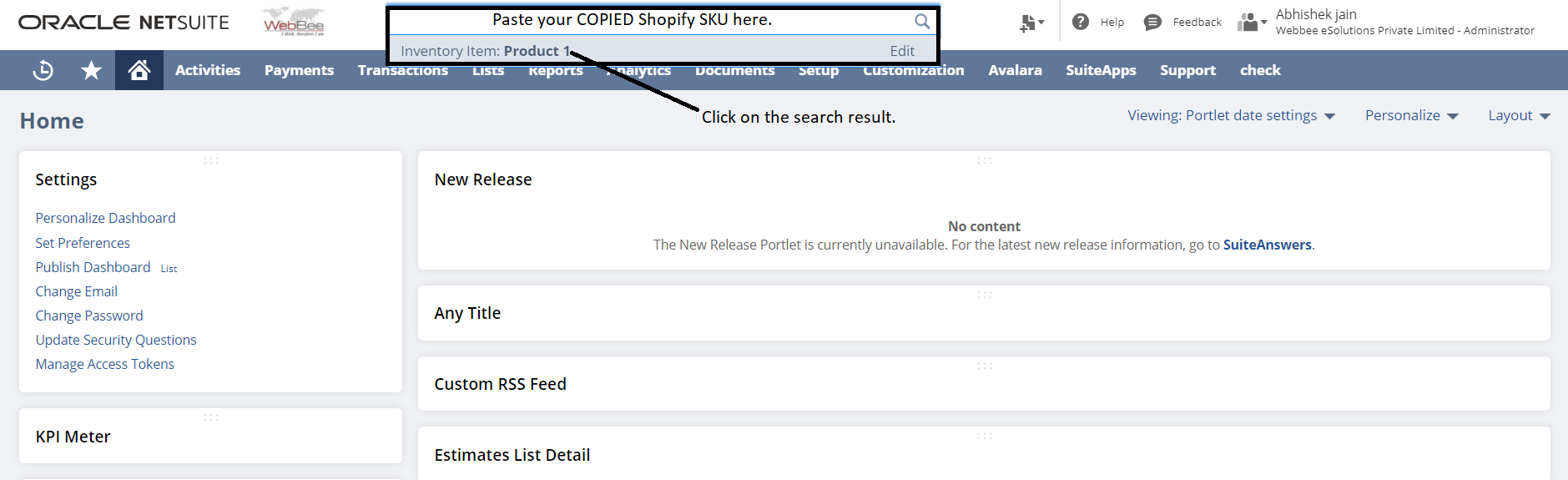
Task: Open the Customization menu
Action: point(913,70)
